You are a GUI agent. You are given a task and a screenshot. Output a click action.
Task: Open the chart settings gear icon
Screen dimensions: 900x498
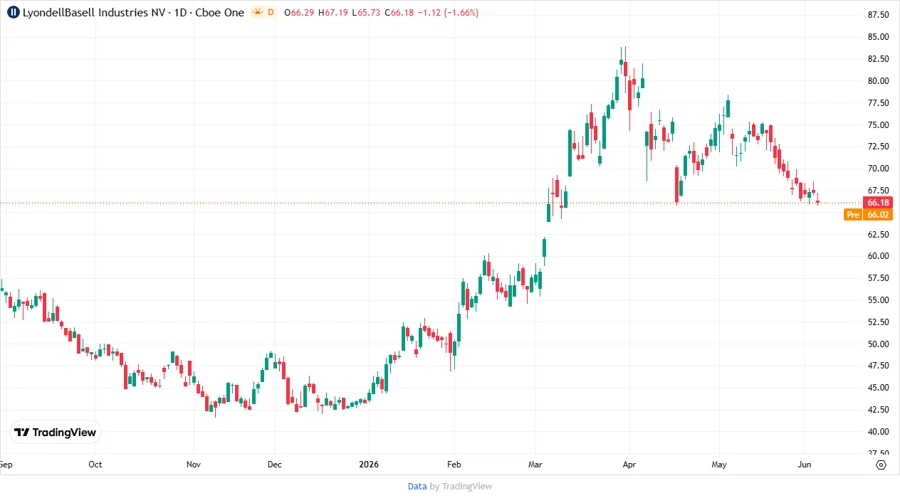pyautogui.click(x=881, y=465)
